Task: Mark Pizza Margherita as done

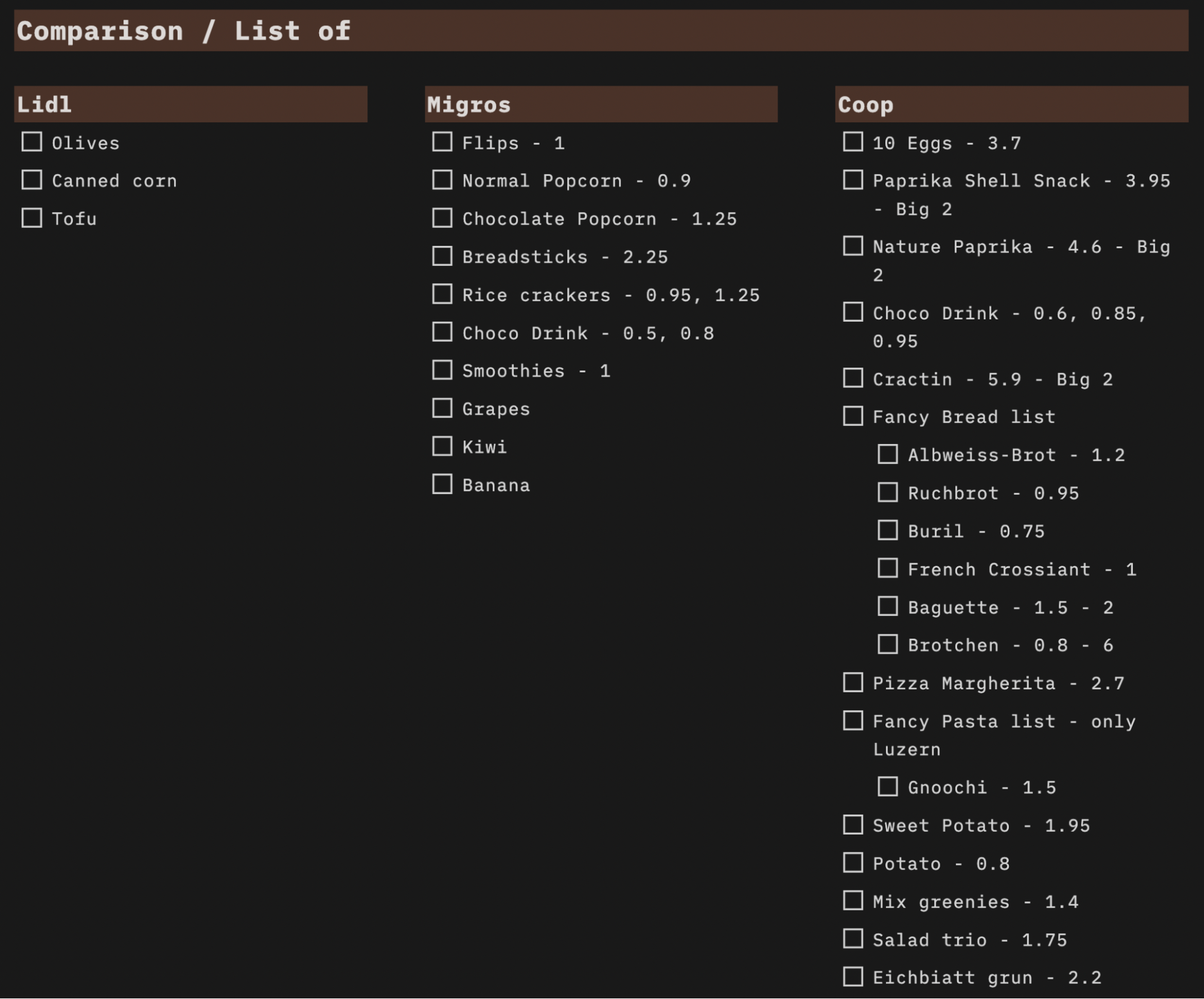Action: pyautogui.click(x=853, y=683)
